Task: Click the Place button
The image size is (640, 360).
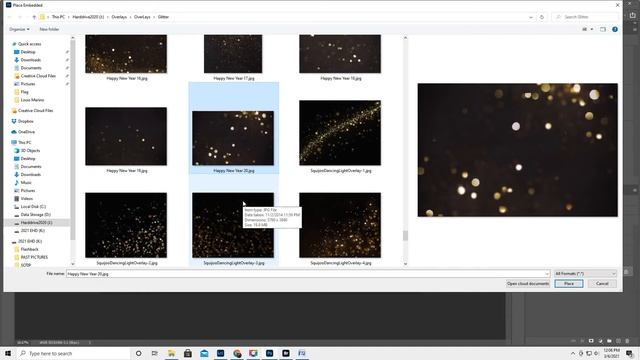Action: coord(569,284)
